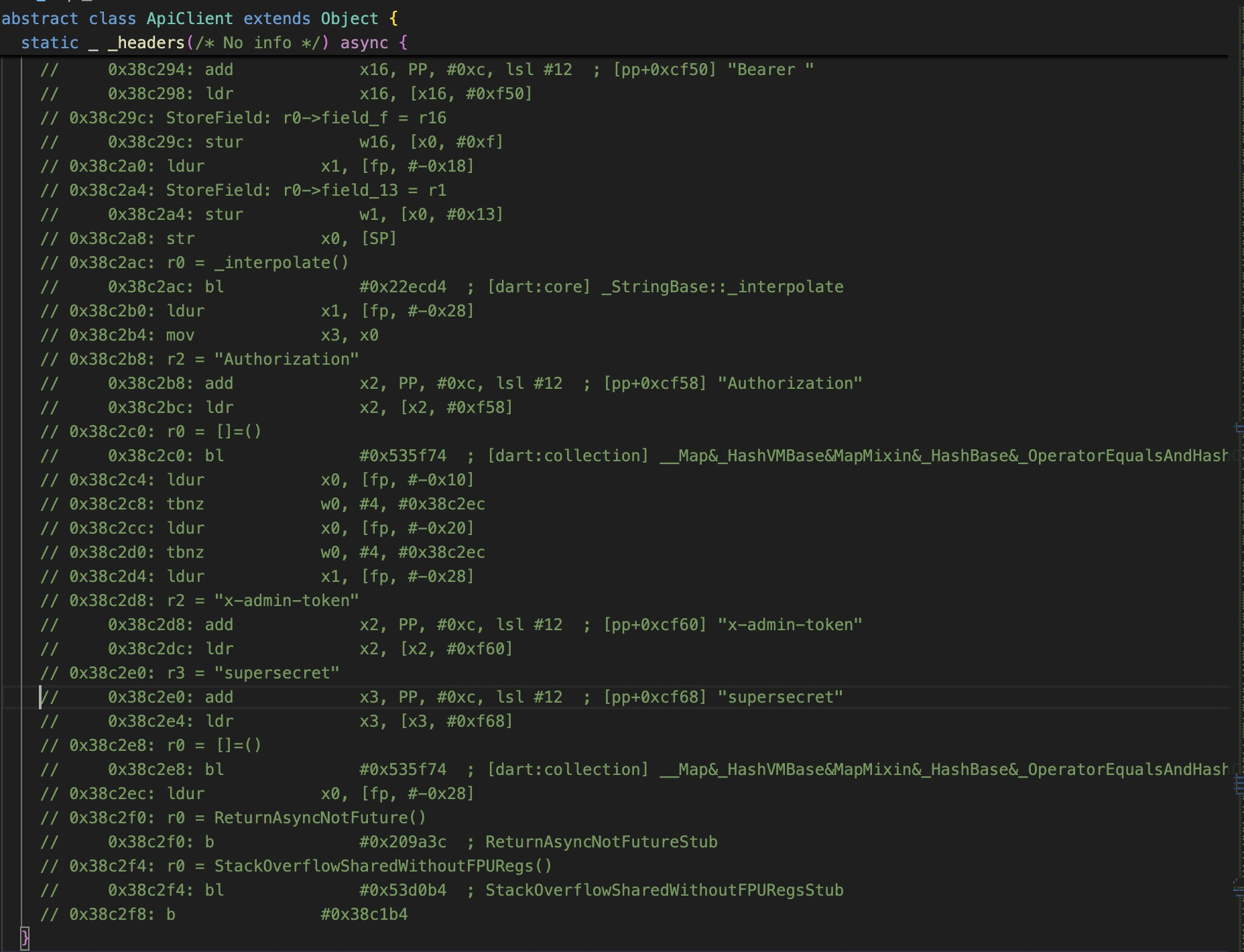The height and width of the screenshot is (952, 1244).
Task: Click the closing brace at the file end
Action: pos(25,938)
